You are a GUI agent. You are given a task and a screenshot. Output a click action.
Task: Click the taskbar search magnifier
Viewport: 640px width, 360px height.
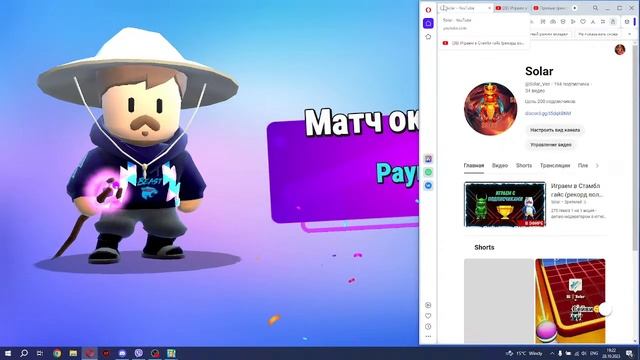coord(24,353)
